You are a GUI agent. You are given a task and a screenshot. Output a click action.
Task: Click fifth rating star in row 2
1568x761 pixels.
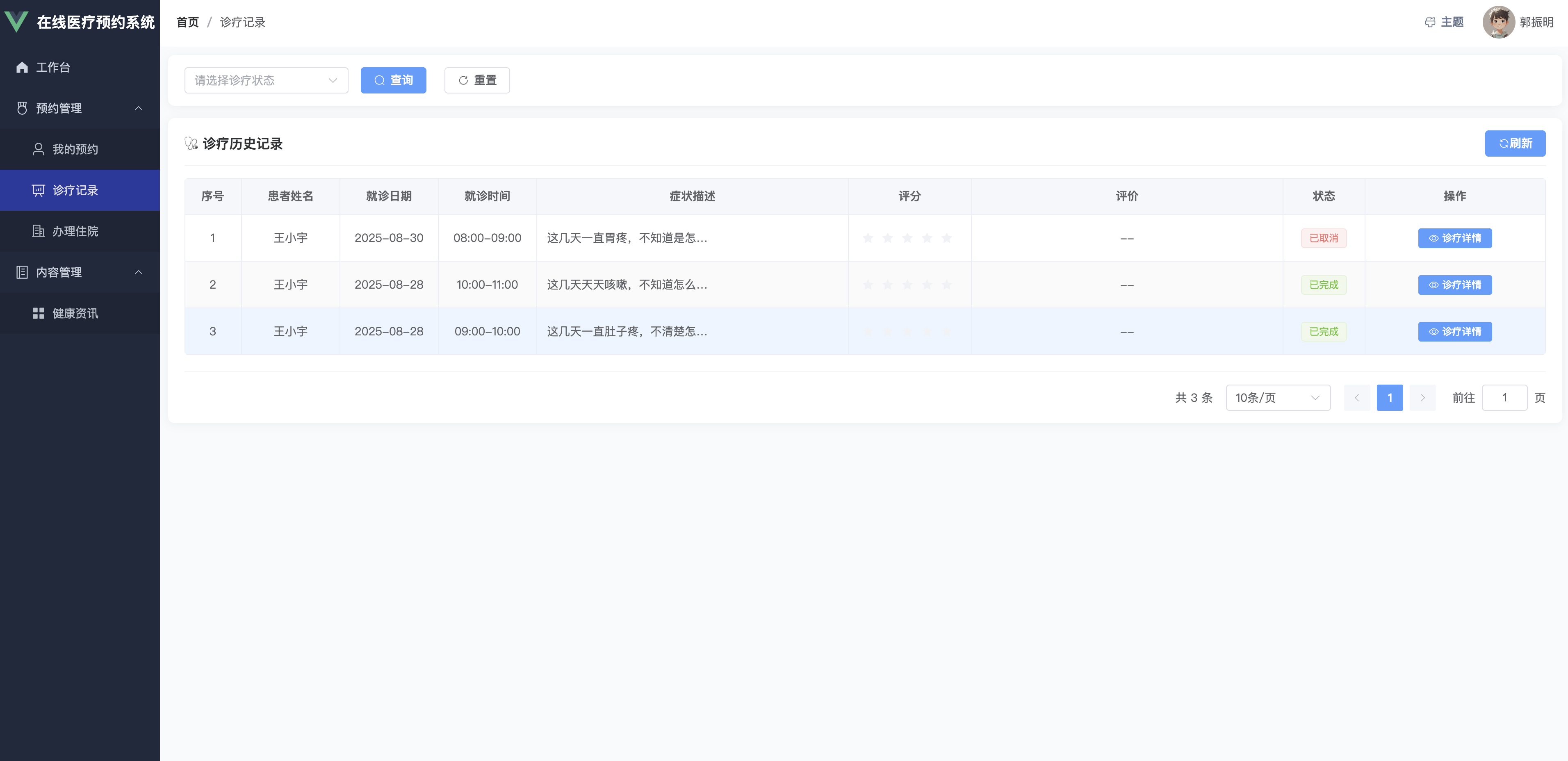coord(946,285)
